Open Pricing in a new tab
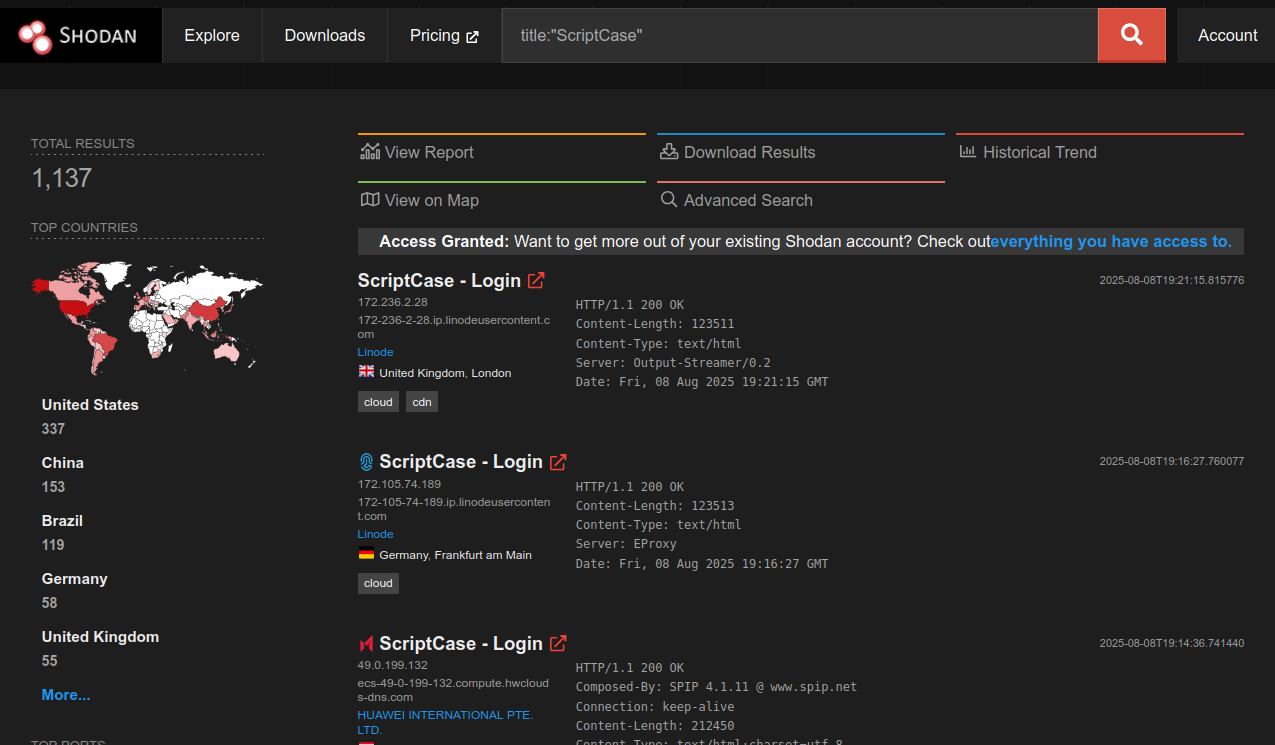Screen dimensions: 1275x745 point(443,34)
